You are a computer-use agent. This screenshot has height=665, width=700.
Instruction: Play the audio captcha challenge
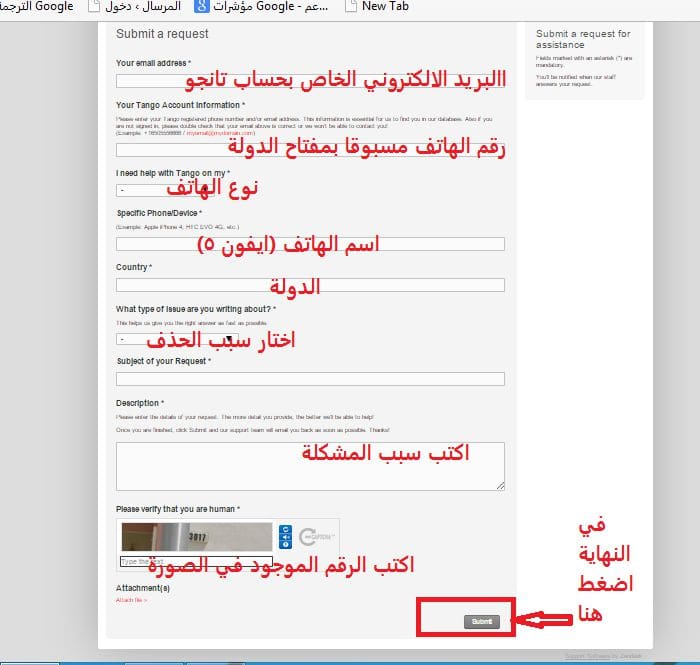point(286,537)
